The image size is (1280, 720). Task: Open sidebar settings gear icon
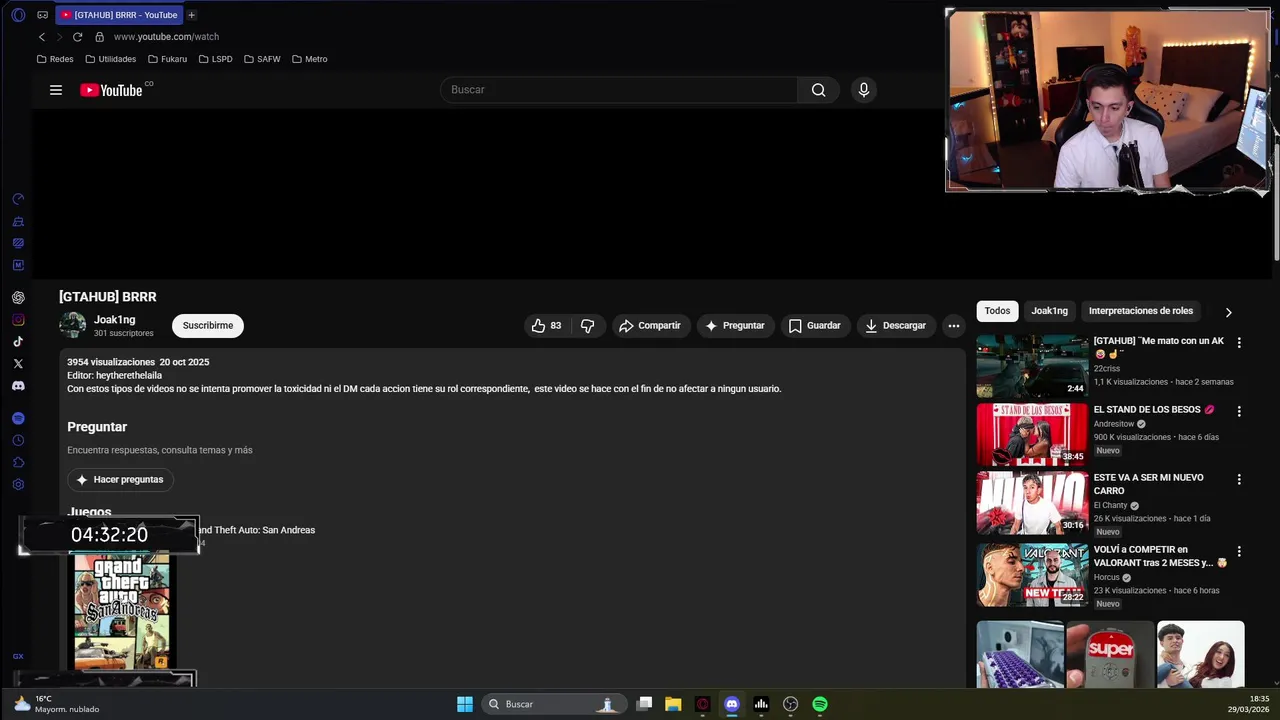pos(18,485)
